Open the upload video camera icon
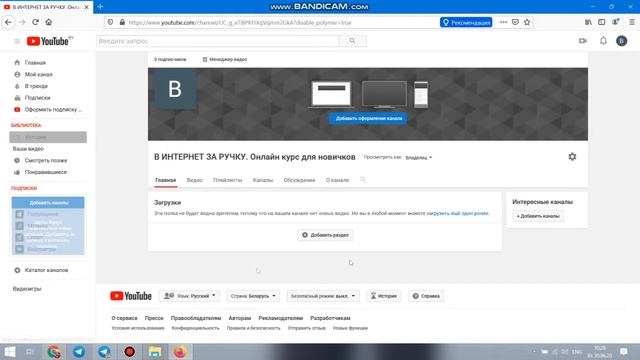This screenshot has height=360, width=640. (583, 41)
